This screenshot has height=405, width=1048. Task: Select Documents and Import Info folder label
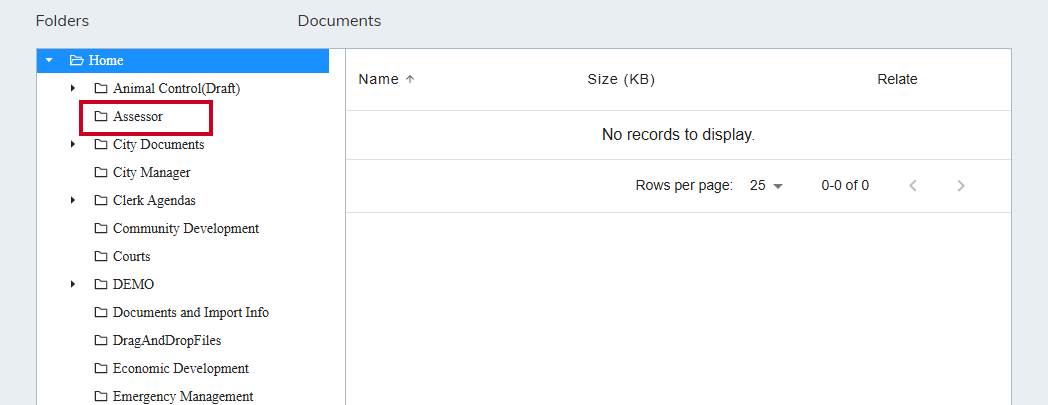click(x=191, y=313)
